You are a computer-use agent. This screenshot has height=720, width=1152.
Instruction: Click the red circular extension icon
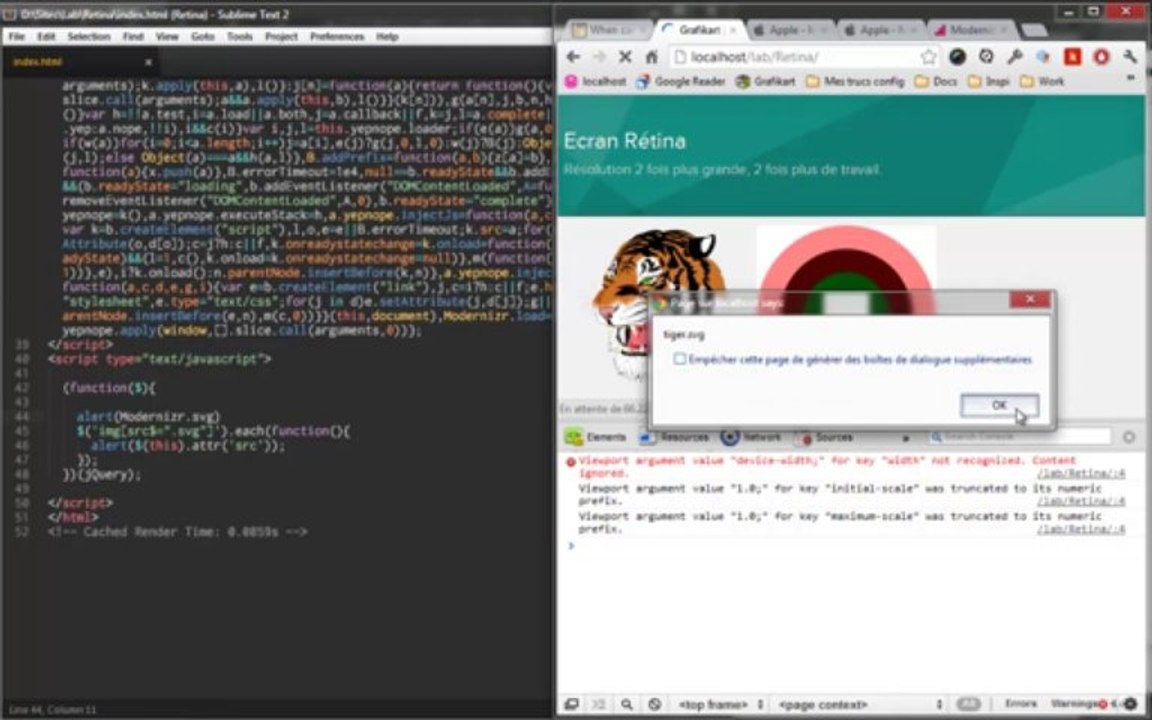click(x=1101, y=57)
